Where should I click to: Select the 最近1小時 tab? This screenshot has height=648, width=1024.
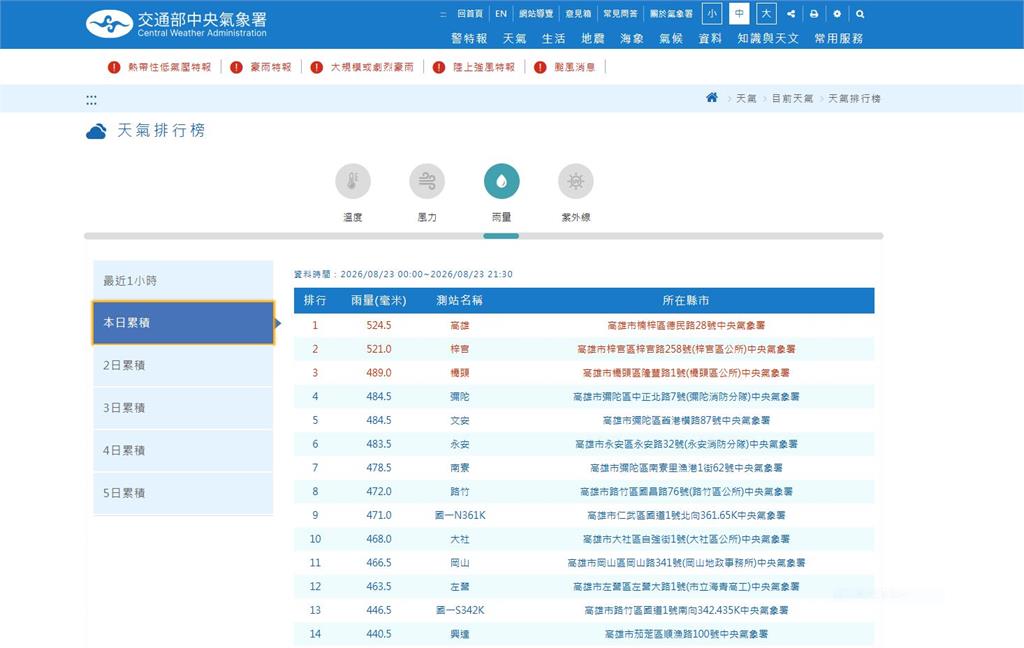click(x=183, y=280)
